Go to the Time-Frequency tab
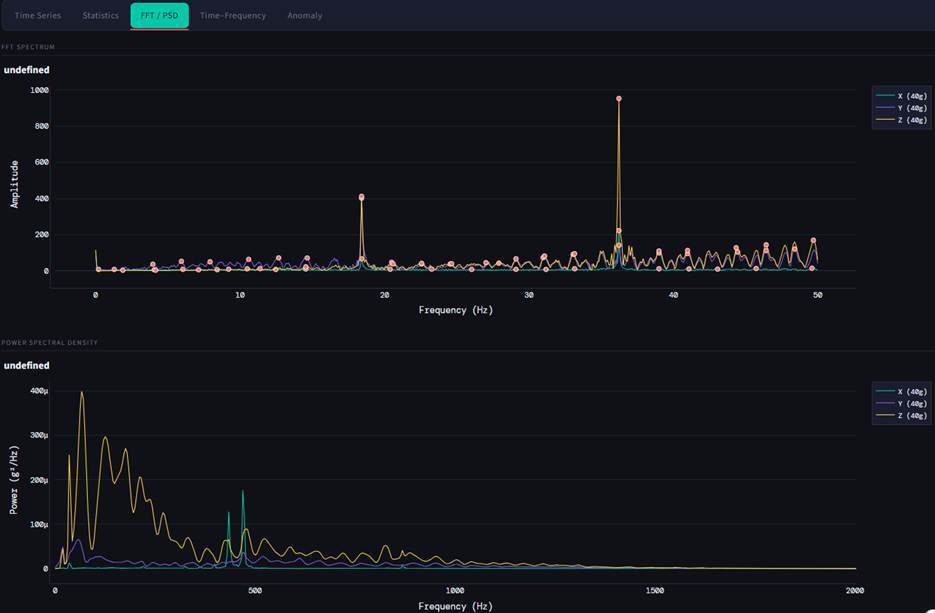The height and width of the screenshot is (613, 935). tap(233, 16)
